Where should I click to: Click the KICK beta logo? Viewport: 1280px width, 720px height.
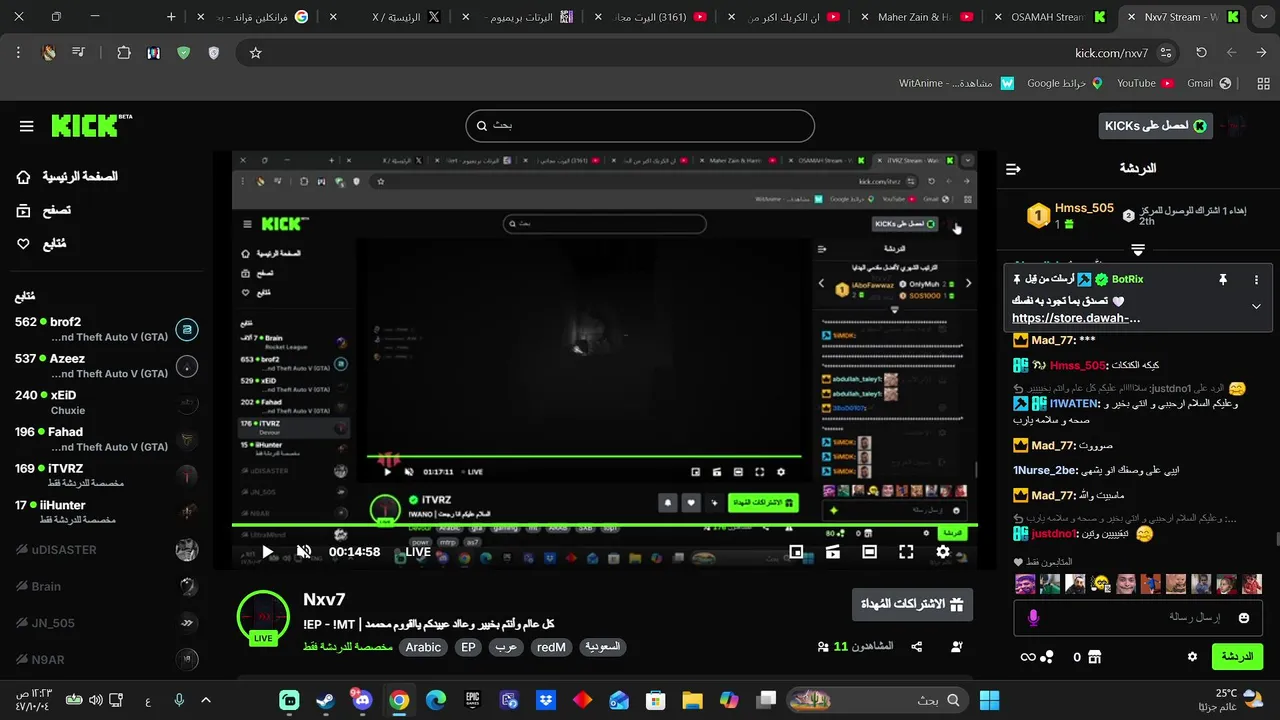(91, 125)
